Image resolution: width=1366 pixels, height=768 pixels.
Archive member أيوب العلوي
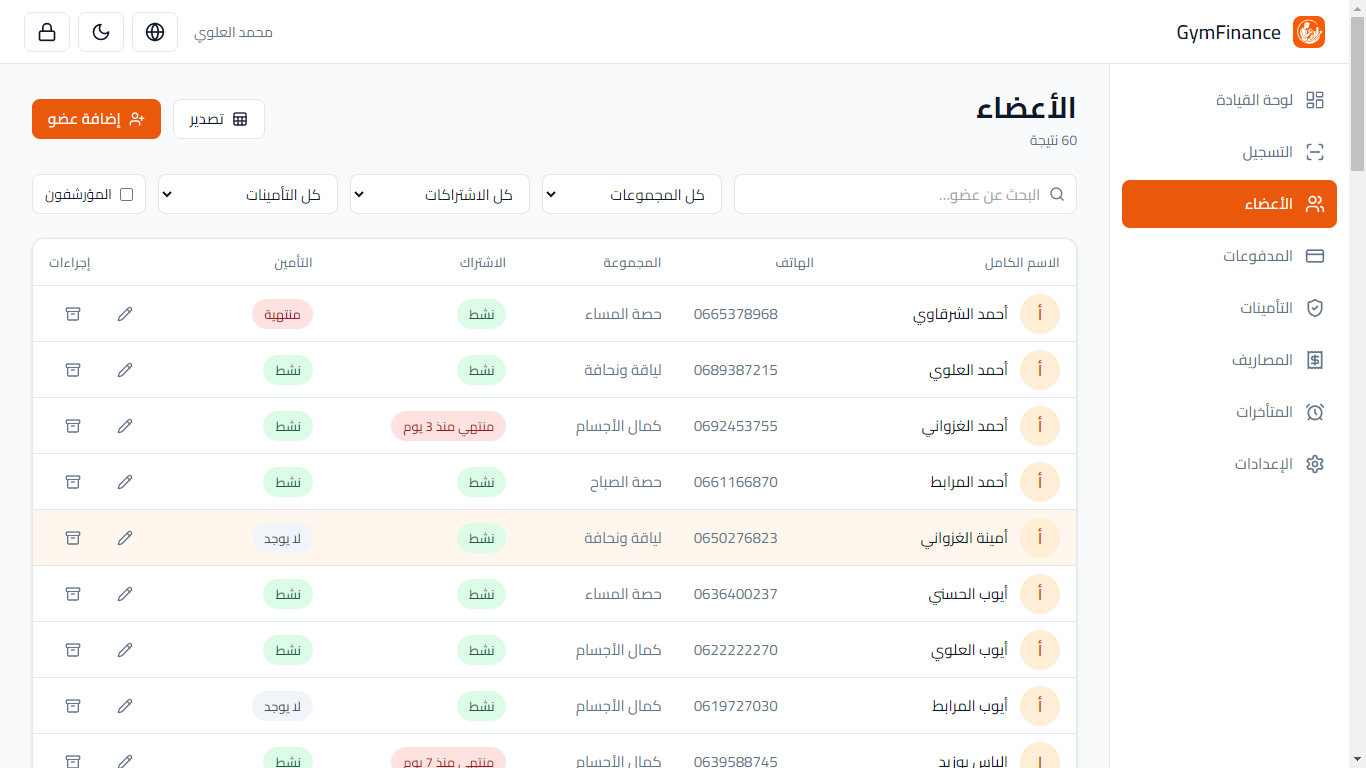(73, 650)
